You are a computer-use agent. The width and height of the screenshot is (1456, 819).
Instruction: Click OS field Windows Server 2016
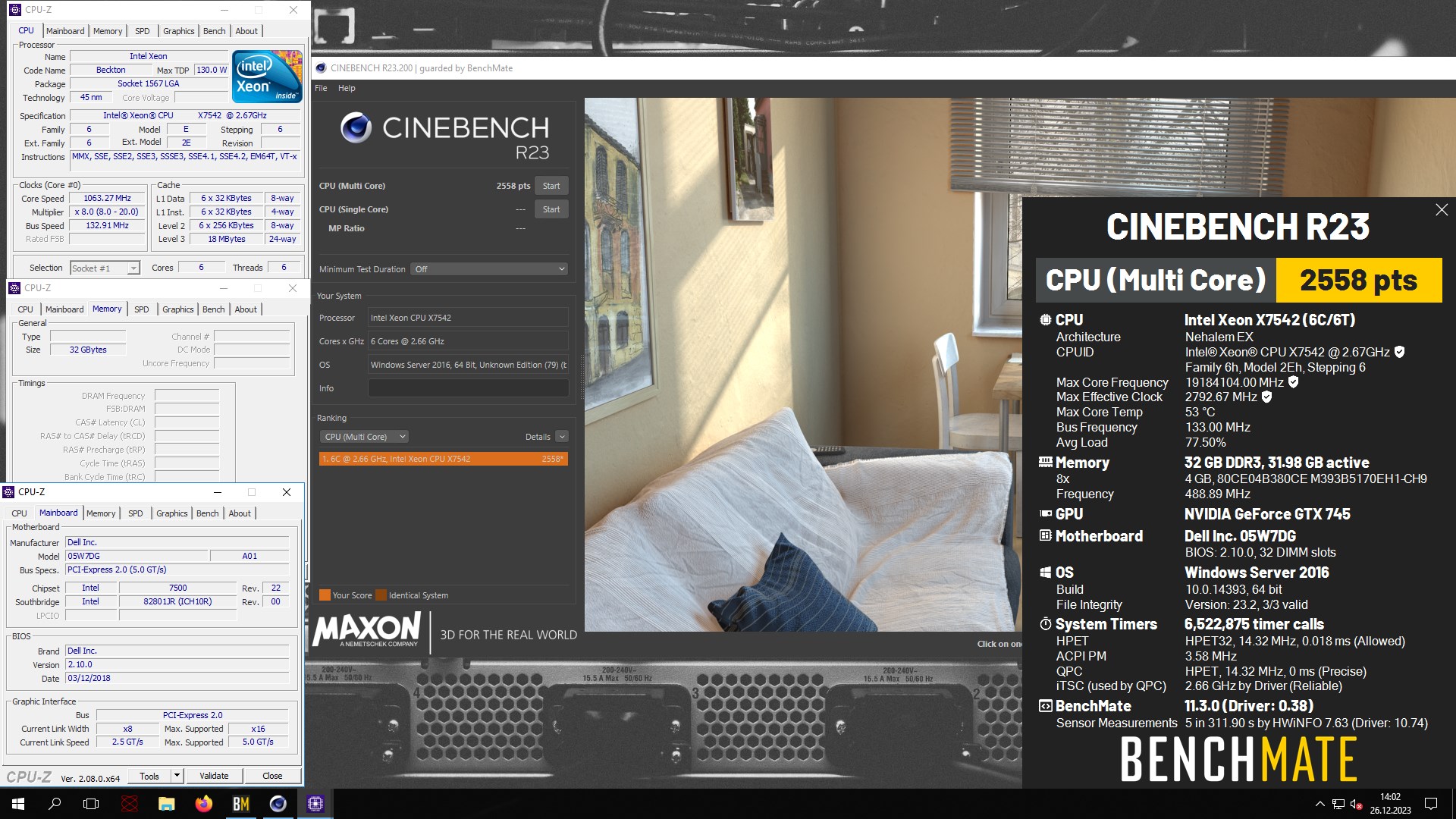click(468, 365)
